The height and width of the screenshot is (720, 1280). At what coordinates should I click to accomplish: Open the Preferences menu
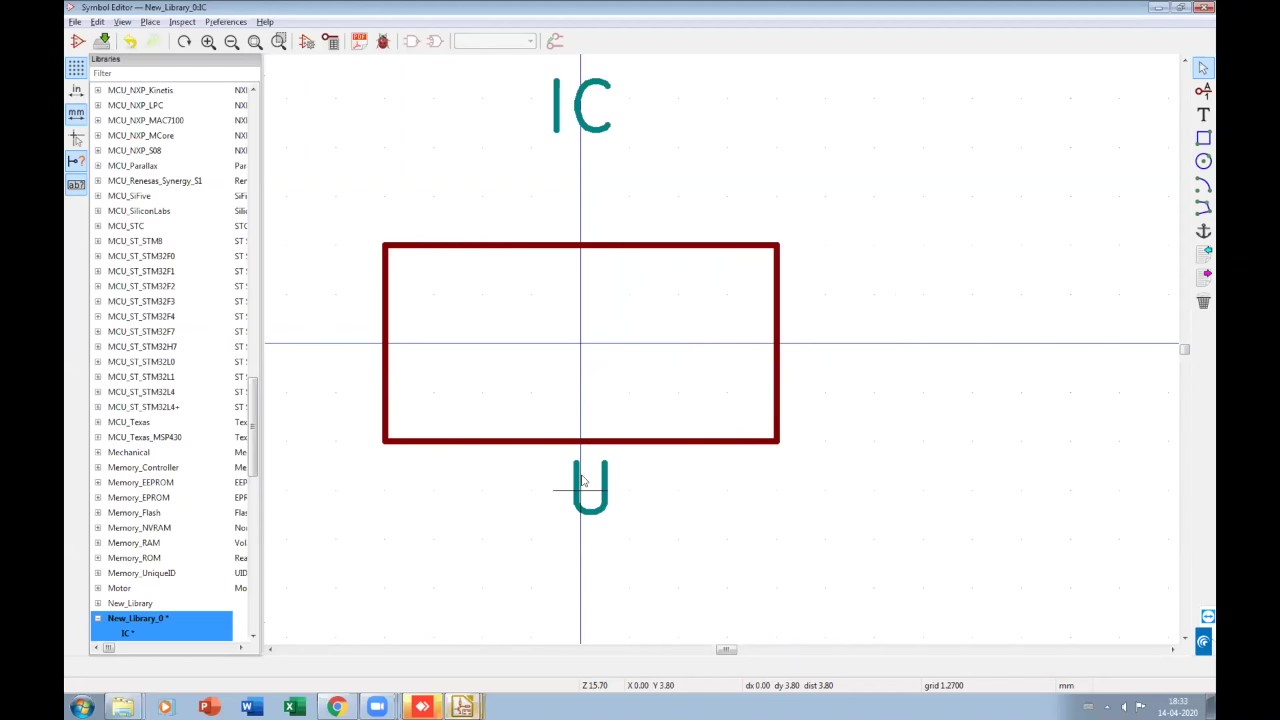coord(226,21)
